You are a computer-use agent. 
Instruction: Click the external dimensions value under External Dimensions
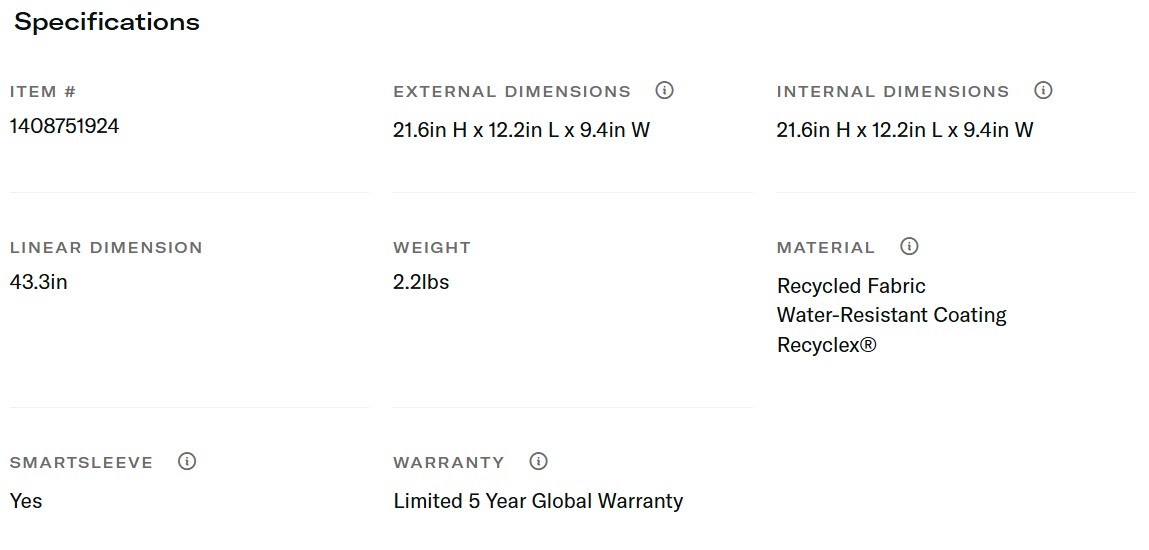tap(521, 130)
